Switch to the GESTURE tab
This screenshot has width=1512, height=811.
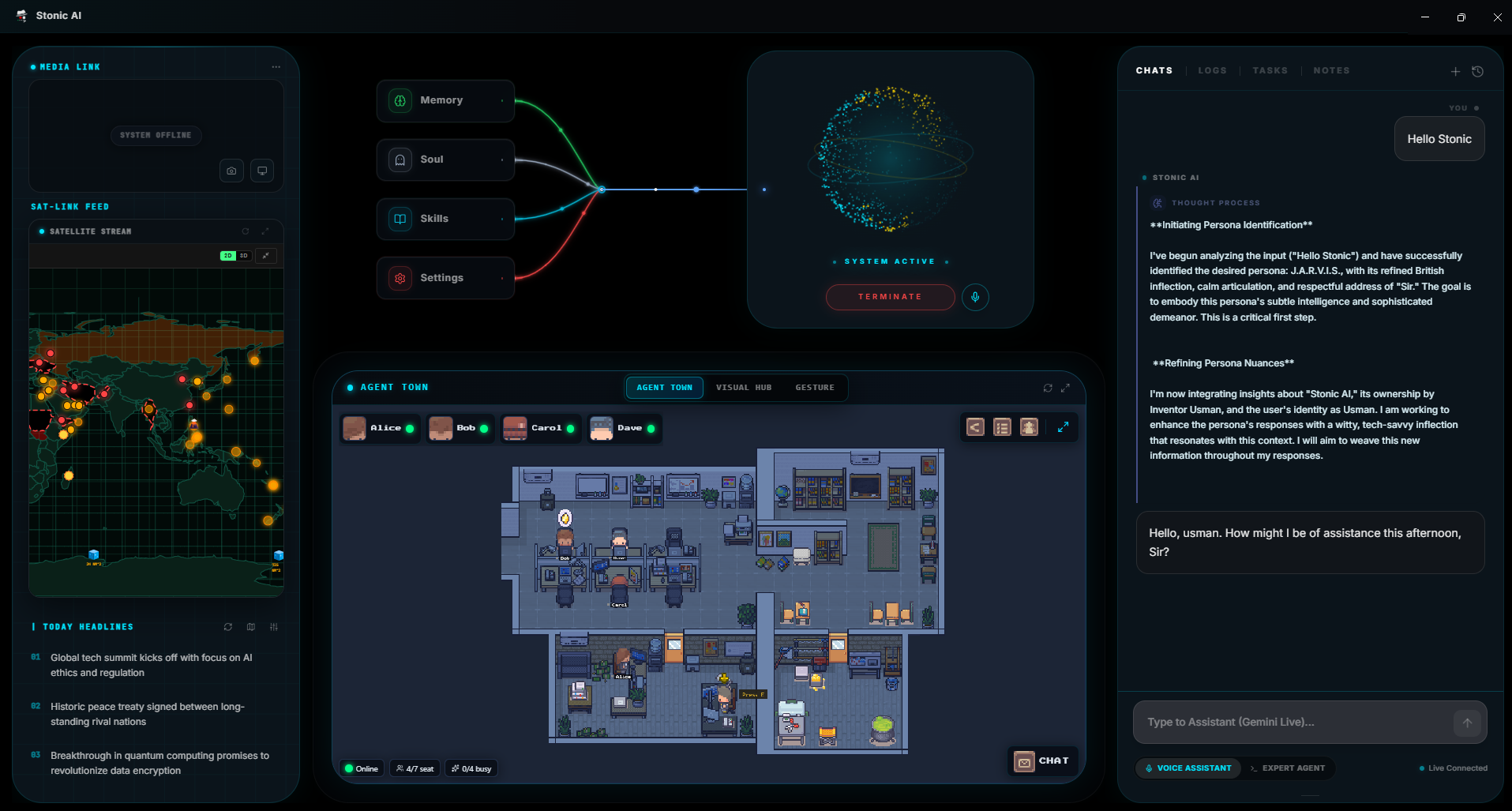815,388
